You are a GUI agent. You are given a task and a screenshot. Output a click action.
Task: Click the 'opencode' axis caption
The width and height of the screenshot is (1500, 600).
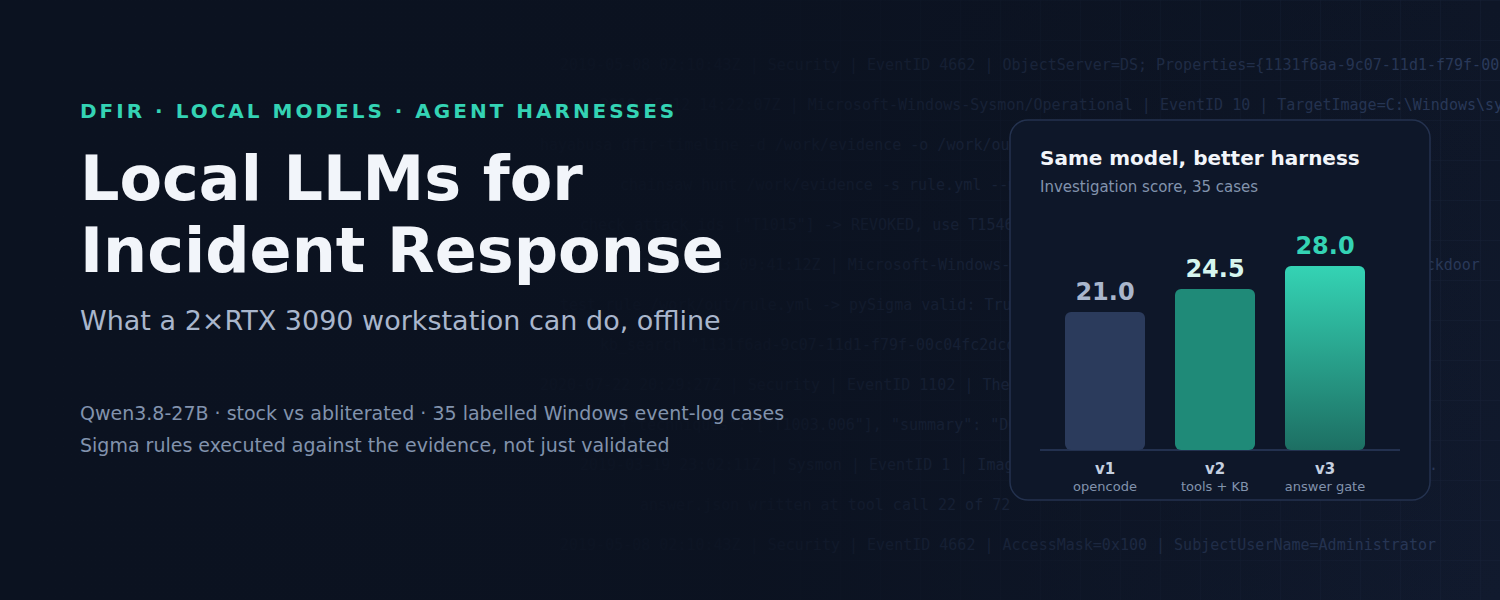pos(1105,487)
